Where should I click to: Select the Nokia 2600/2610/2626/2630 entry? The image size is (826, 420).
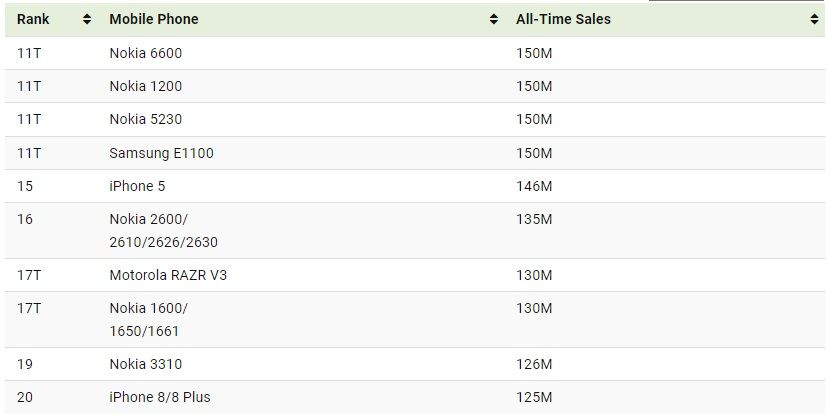point(163,231)
